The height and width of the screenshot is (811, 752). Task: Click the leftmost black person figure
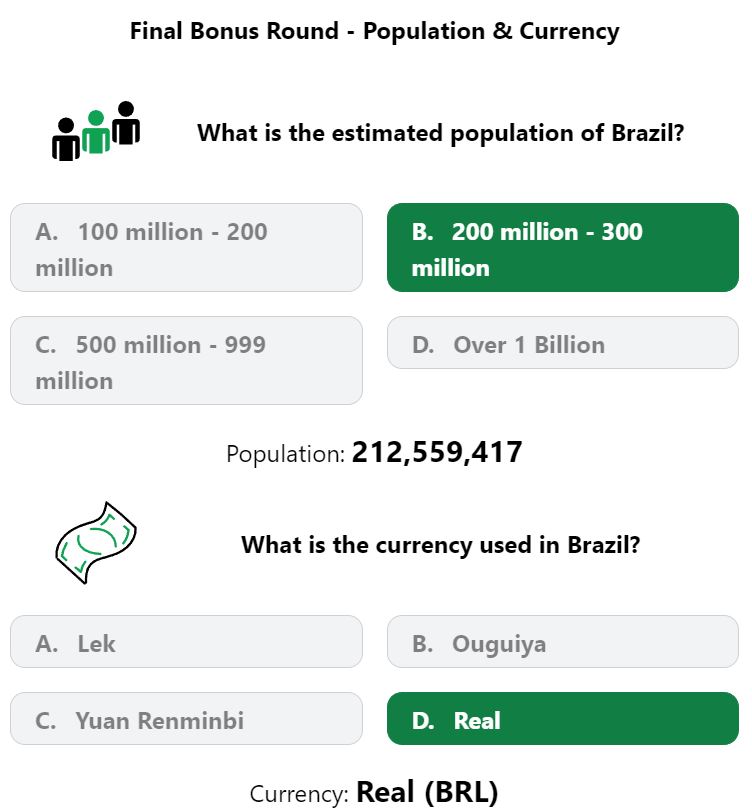click(66, 139)
